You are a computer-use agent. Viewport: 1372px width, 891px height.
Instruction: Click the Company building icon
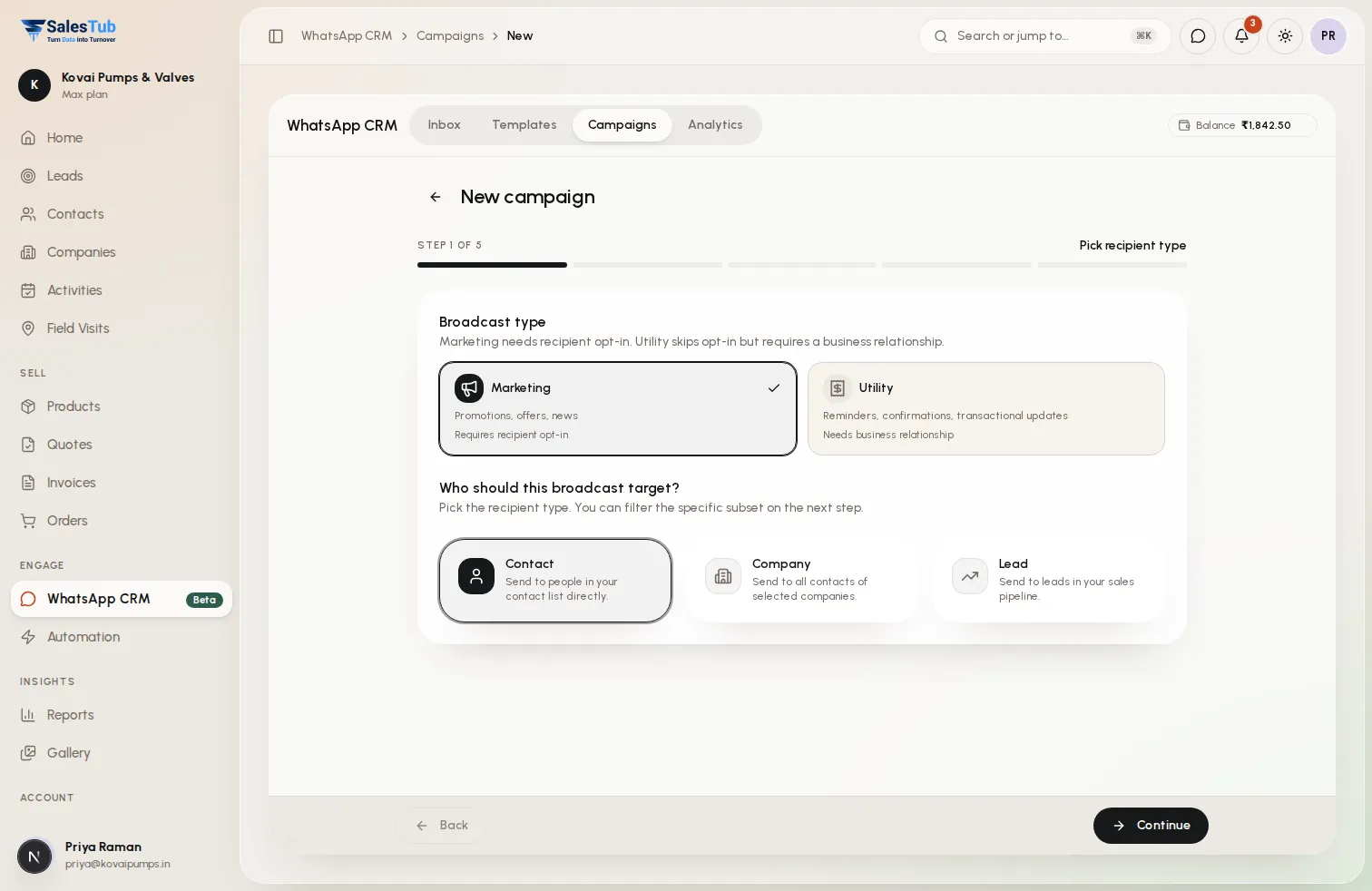tap(723, 576)
